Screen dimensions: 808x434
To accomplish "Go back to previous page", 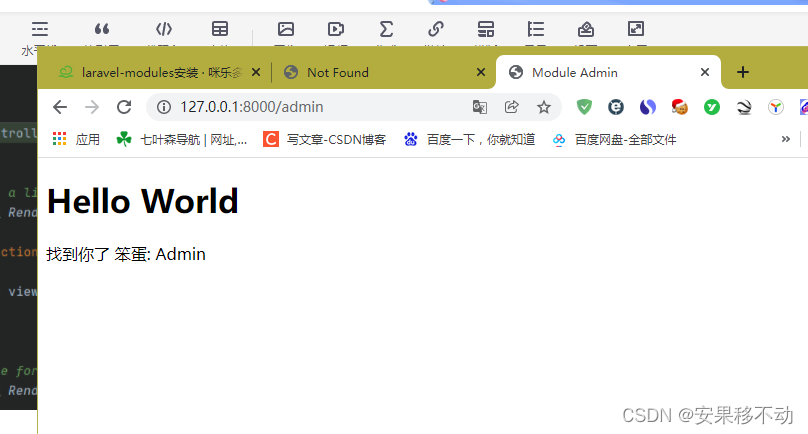I will pyautogui.click(x=60, y=107).
